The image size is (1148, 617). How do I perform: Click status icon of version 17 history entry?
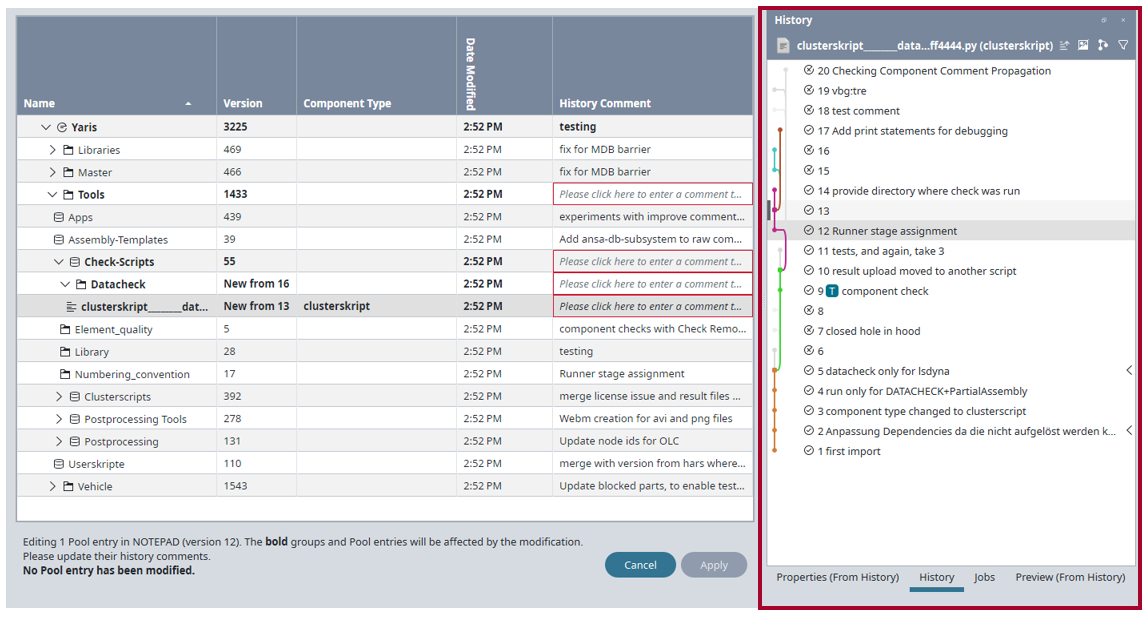(808, 130)
